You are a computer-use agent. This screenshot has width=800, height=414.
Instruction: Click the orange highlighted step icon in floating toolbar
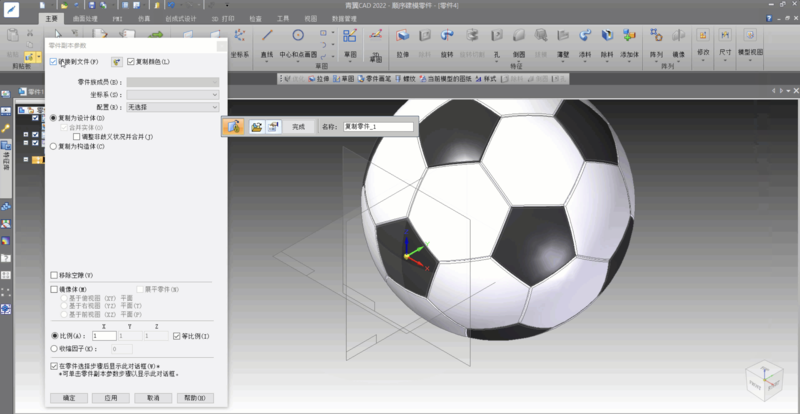(233, 127)
